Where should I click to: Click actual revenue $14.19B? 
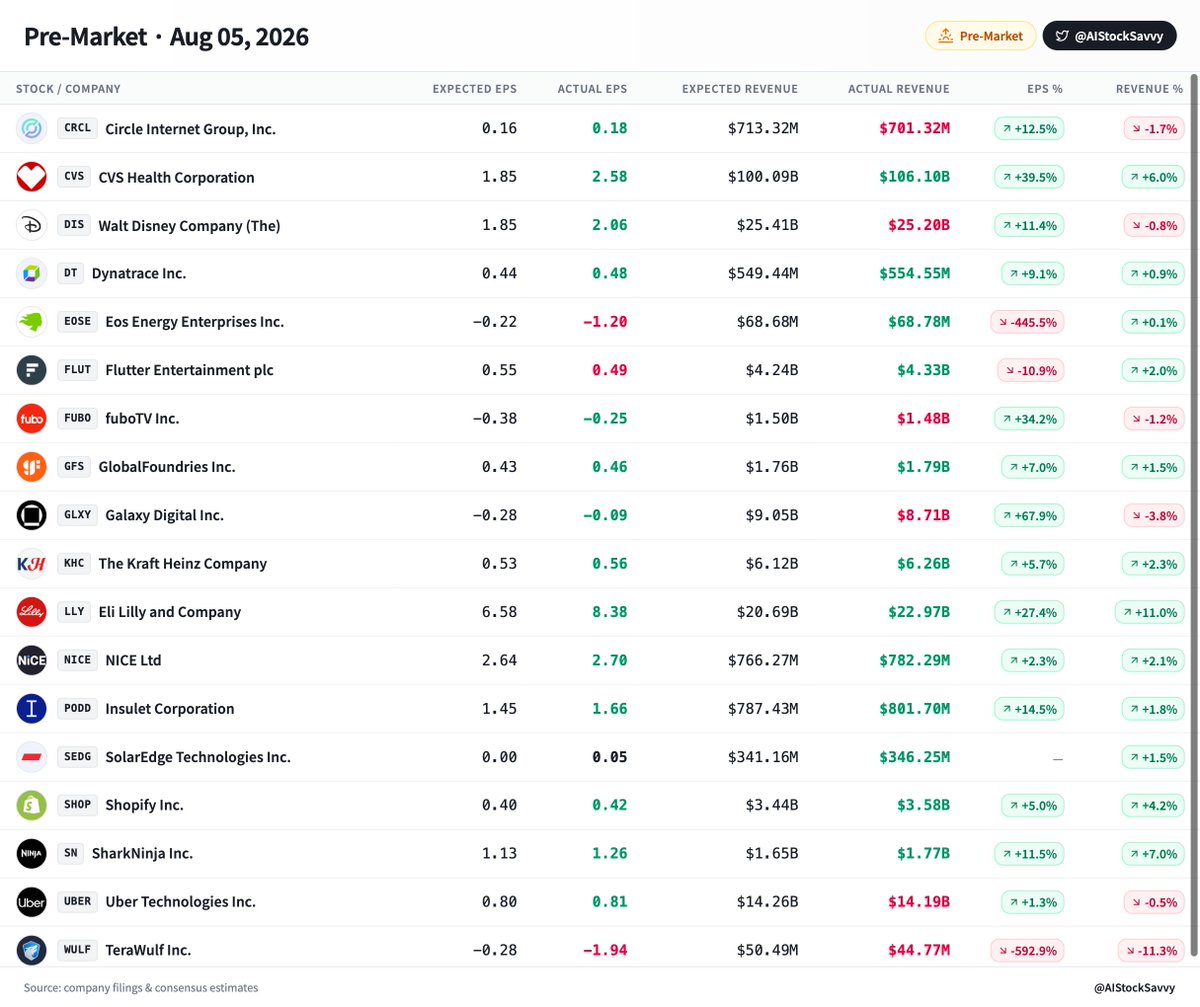click(918, 902)
